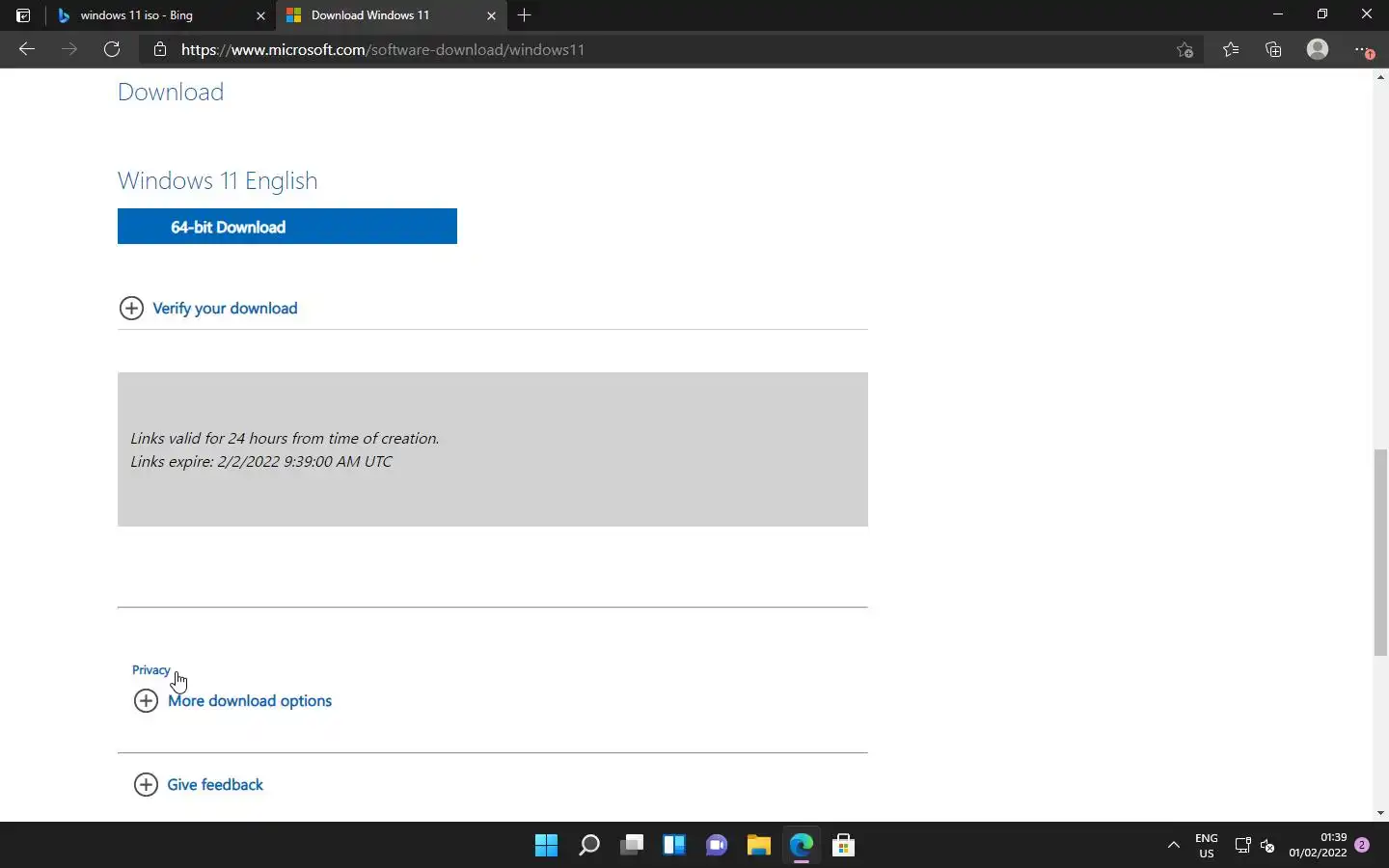Open taskbar Search
1389x868 pixels.
coord(588,846)
